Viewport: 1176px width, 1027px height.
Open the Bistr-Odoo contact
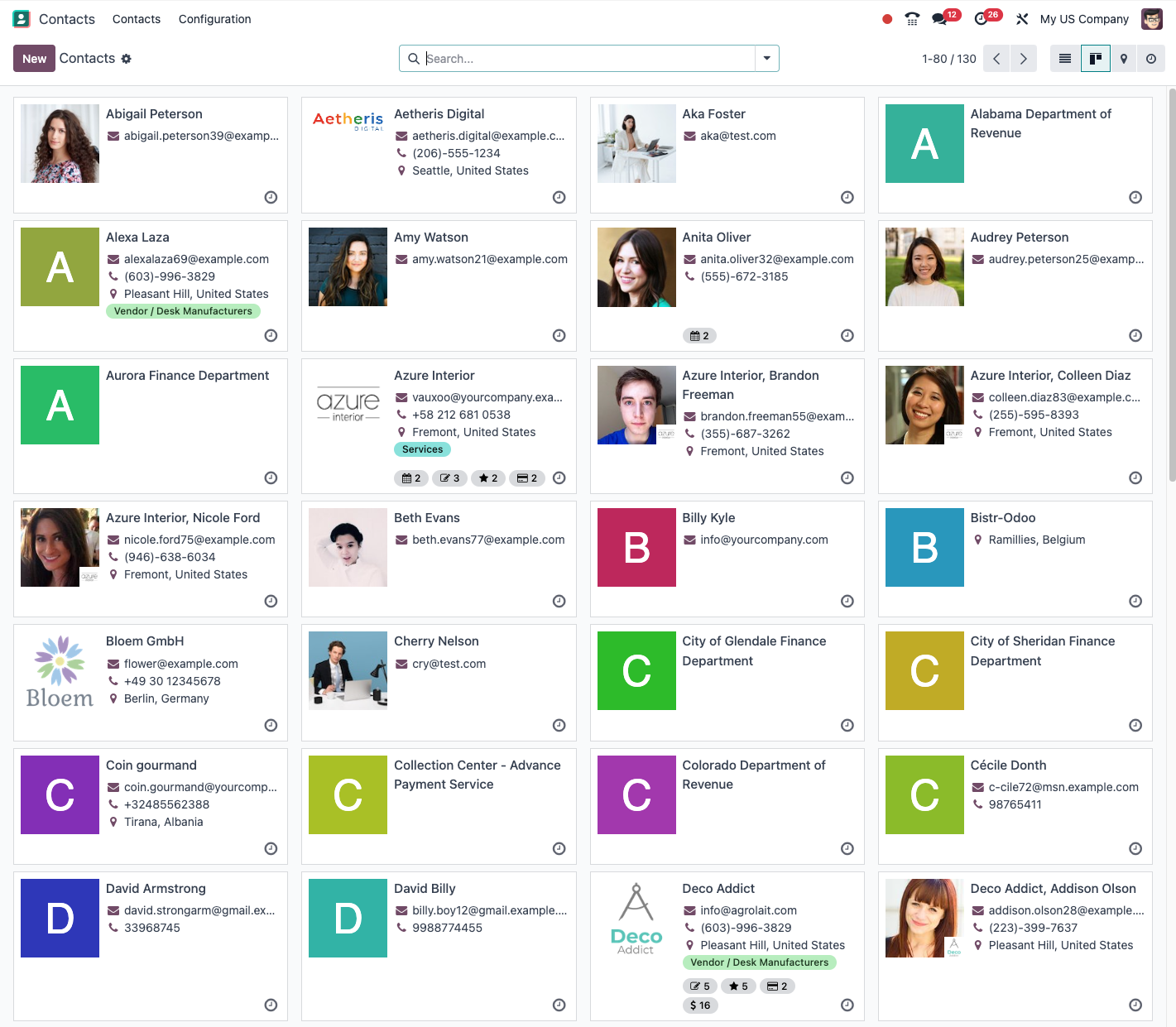(x=1015, y=559)
